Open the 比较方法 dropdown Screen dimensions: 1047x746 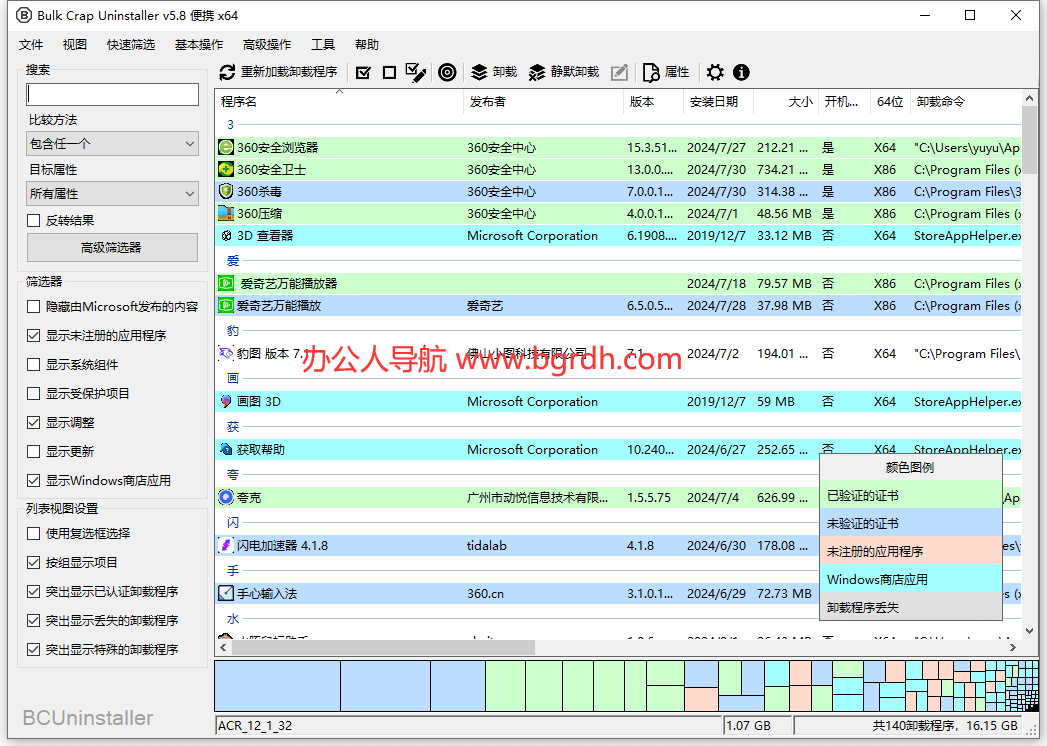click(112, 143)
